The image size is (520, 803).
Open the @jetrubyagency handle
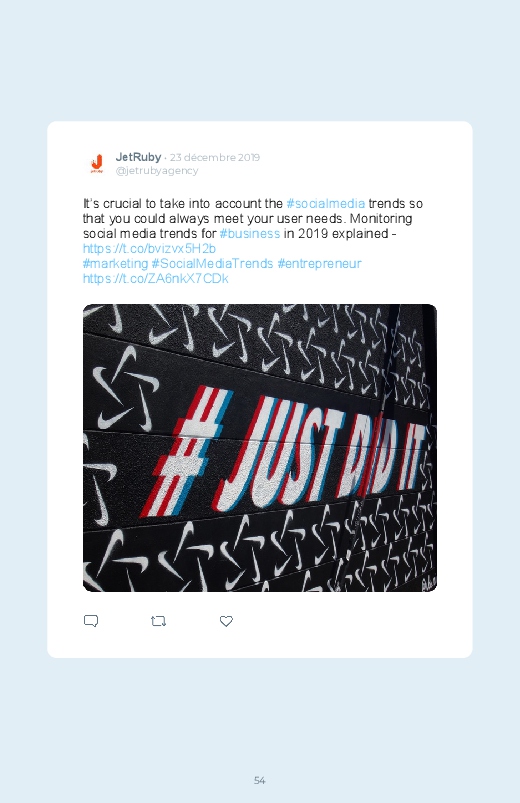[x=157, y=171]
